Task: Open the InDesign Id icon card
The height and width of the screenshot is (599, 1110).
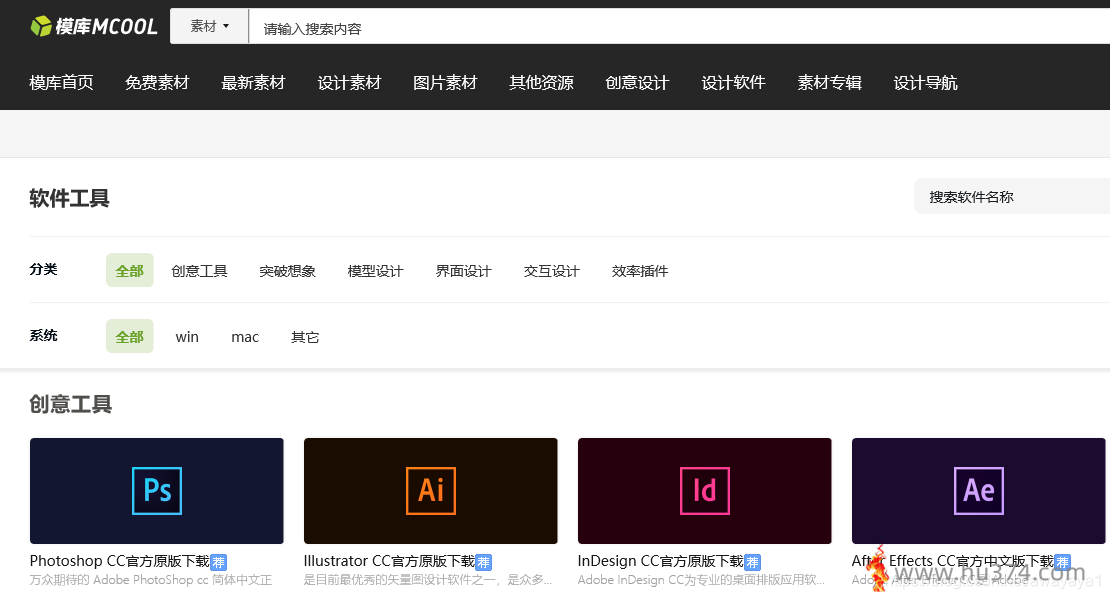Action: 704,491
